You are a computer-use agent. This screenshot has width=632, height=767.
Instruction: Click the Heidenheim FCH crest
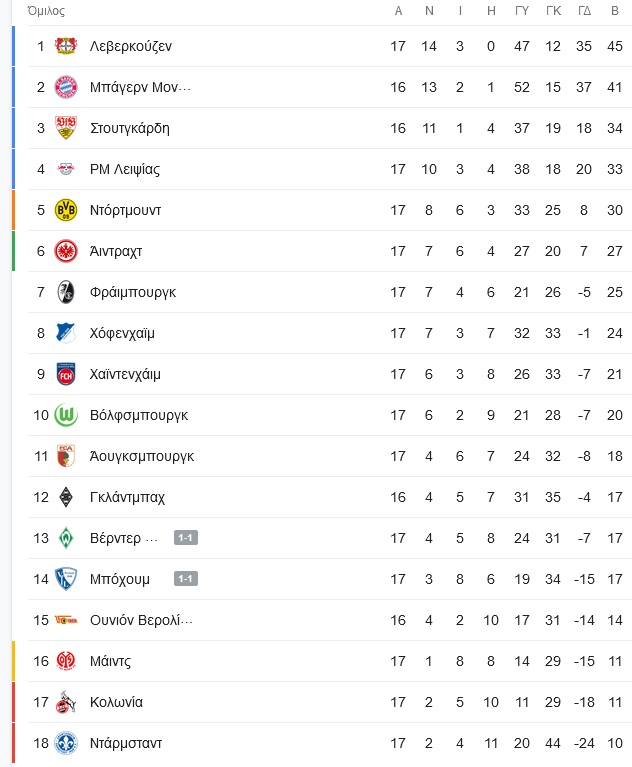pos(66,374)
